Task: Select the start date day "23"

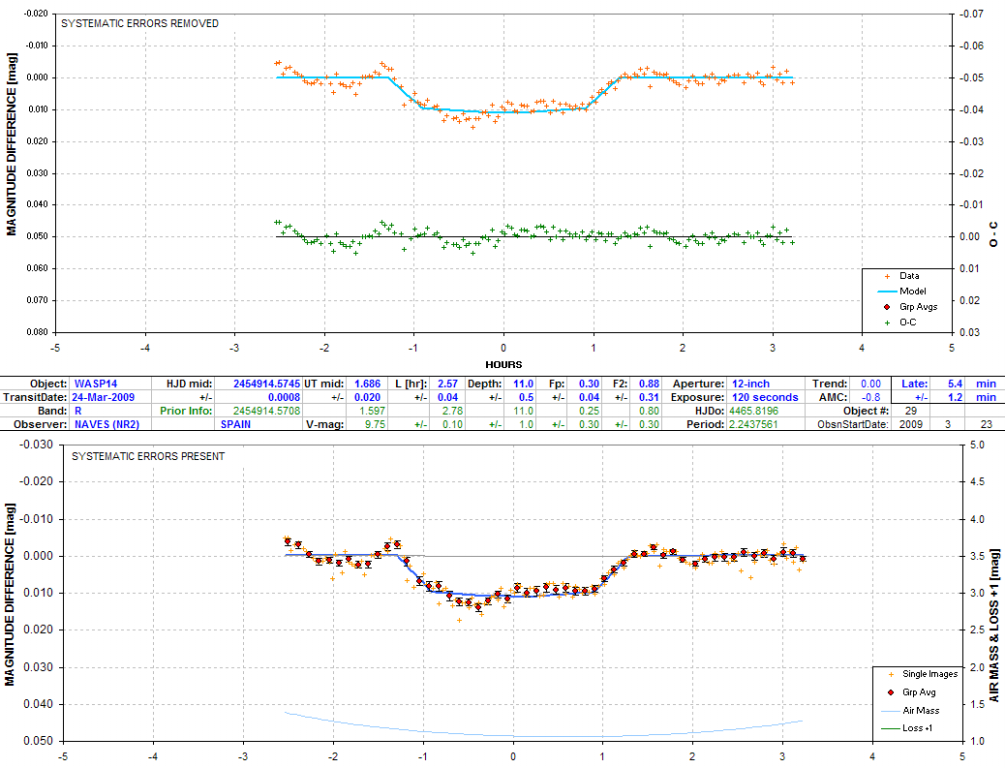Action: coord(986,424)
